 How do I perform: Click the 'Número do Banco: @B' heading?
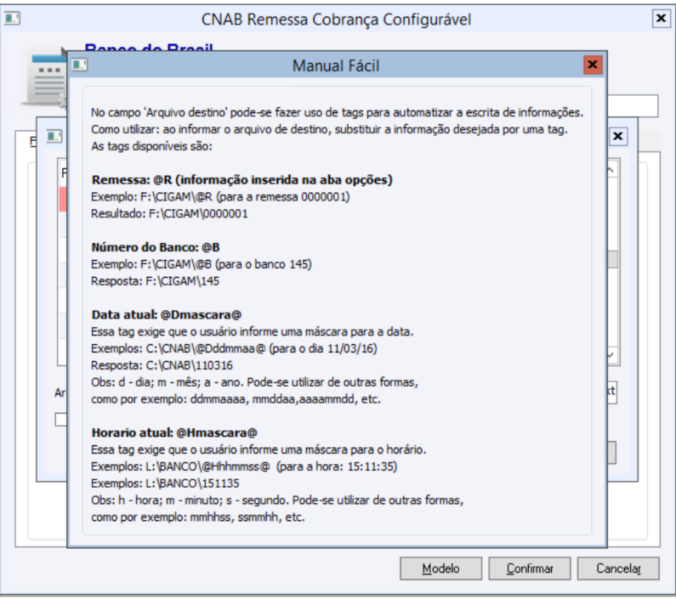coord(156,248)
